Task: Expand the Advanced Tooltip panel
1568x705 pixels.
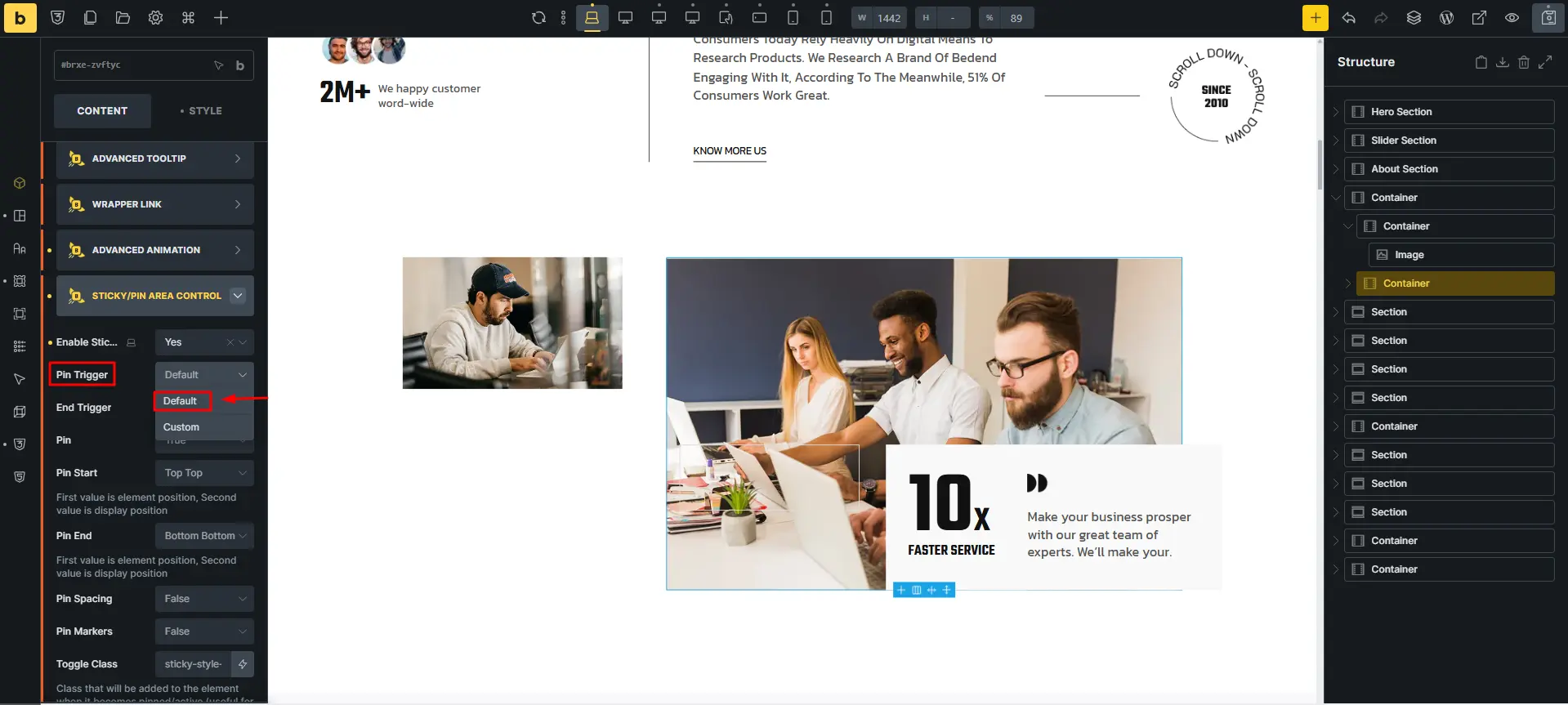Action: [155, 158]
